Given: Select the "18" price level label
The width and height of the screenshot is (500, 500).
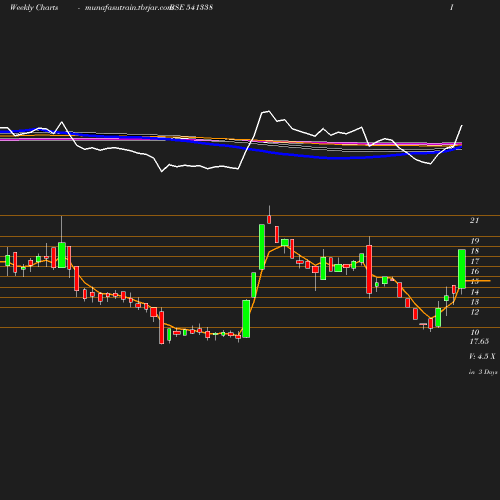Looking at the screenshot, I should [475, 251].
